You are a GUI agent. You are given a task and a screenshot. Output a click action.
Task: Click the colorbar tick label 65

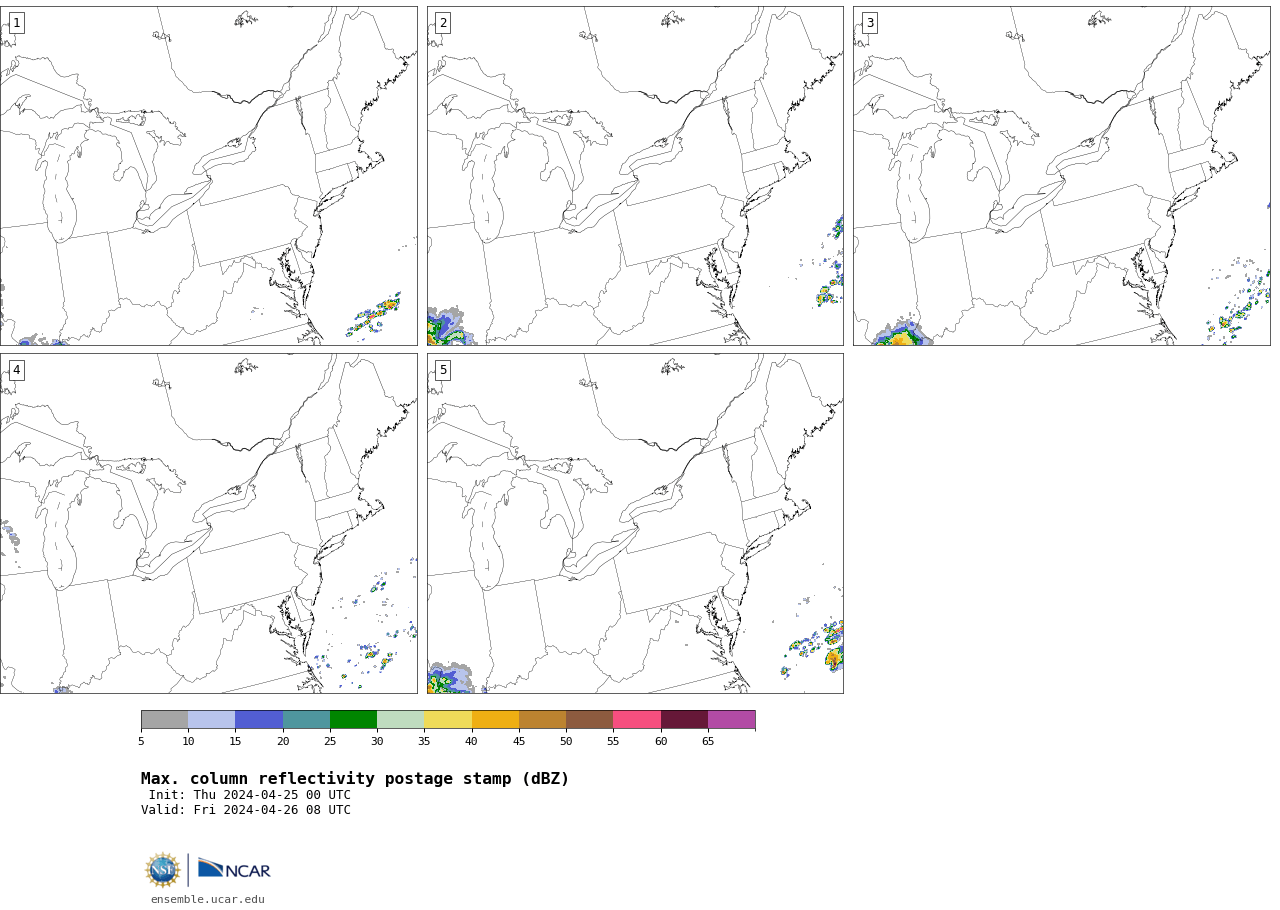pyautogui.click(x=708, y=741)
